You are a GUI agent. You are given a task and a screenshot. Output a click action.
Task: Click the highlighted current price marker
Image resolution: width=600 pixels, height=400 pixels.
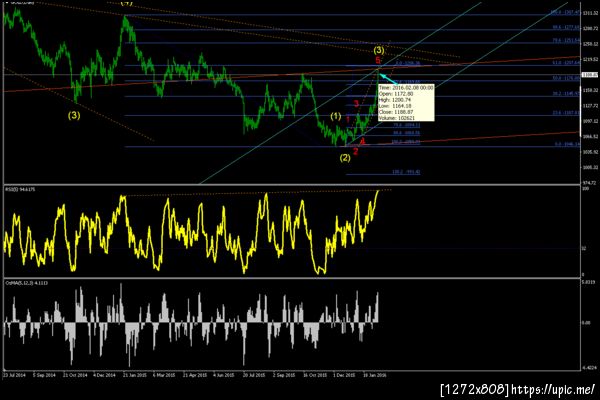click(x=590, y=75)
